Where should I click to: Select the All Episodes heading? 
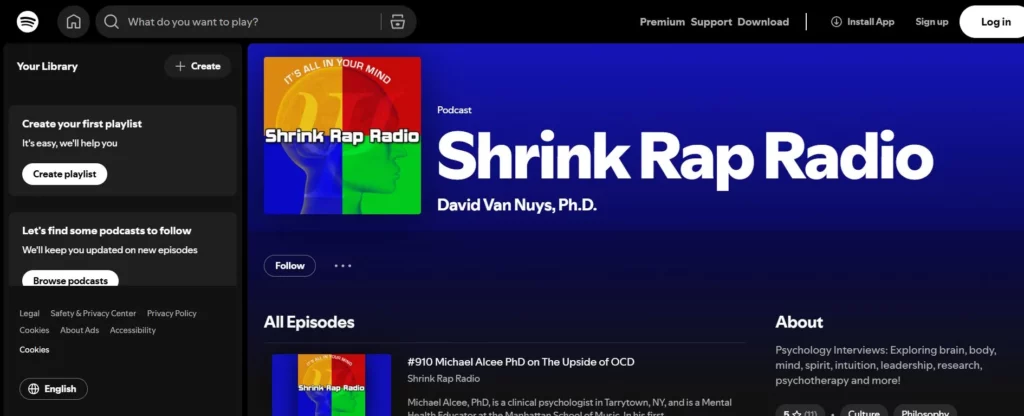point(309,322)
